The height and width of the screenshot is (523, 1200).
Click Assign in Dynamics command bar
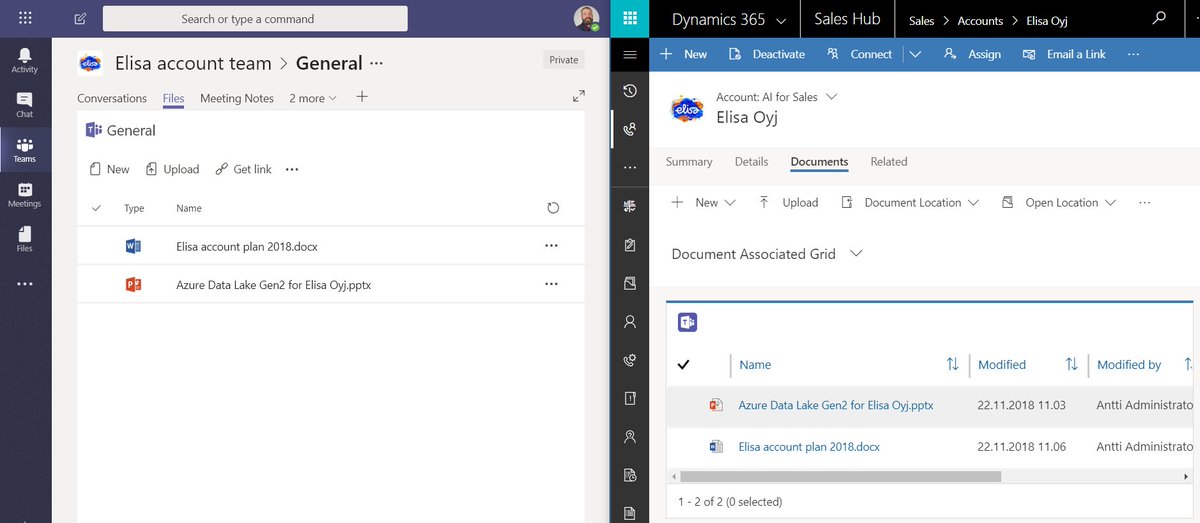coord(971,54)
